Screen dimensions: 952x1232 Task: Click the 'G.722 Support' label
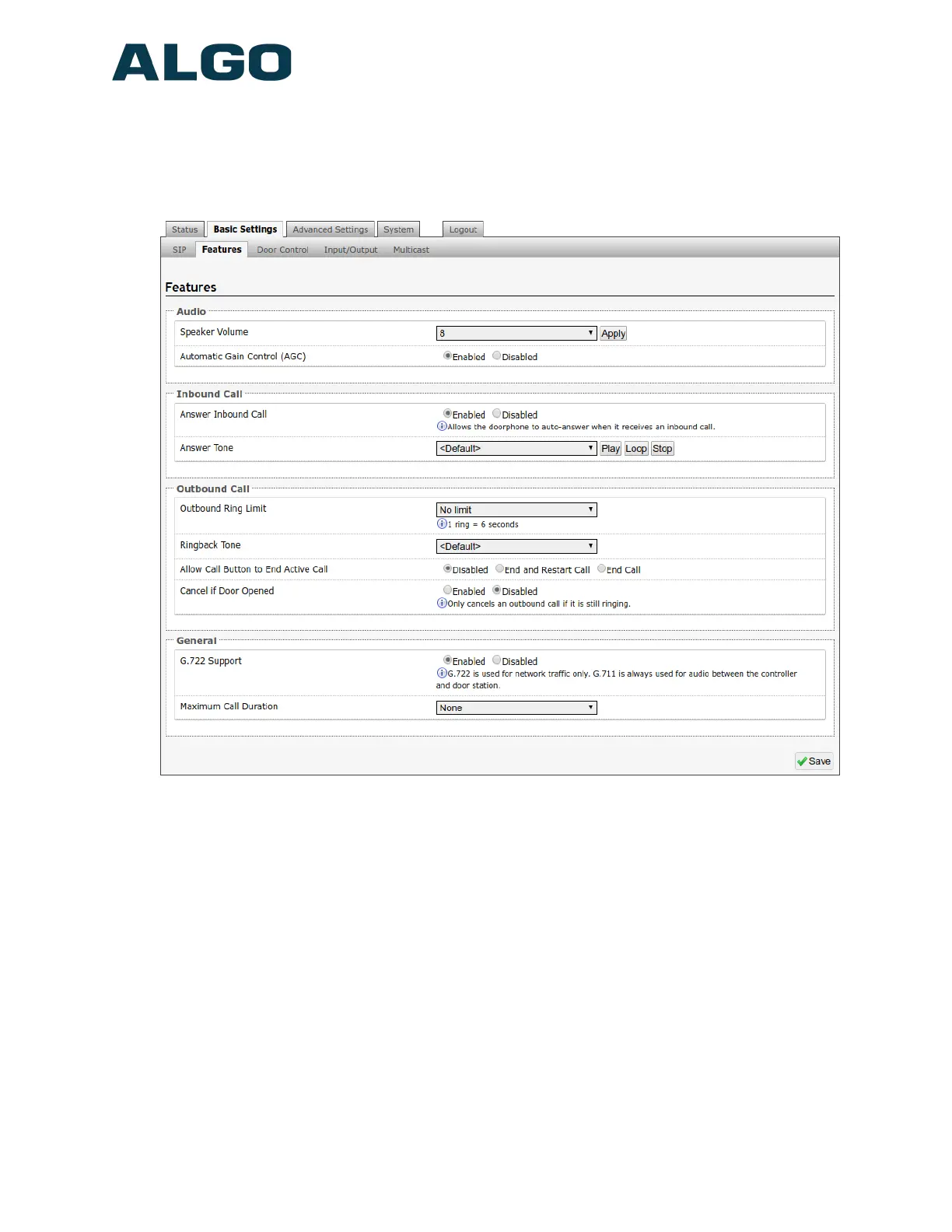click(x=211, y=661)
